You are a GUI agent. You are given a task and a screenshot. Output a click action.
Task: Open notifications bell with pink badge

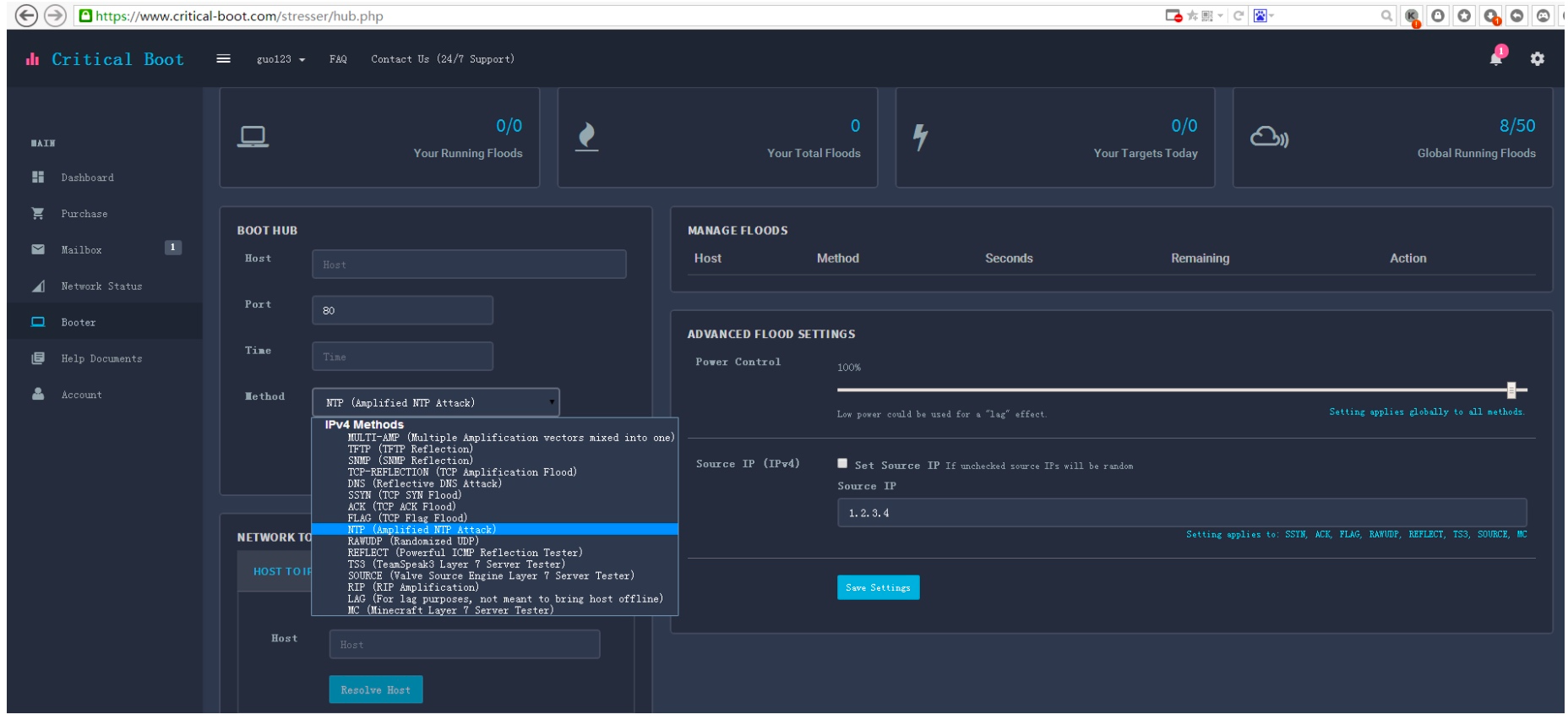[x=1497, y=57]
